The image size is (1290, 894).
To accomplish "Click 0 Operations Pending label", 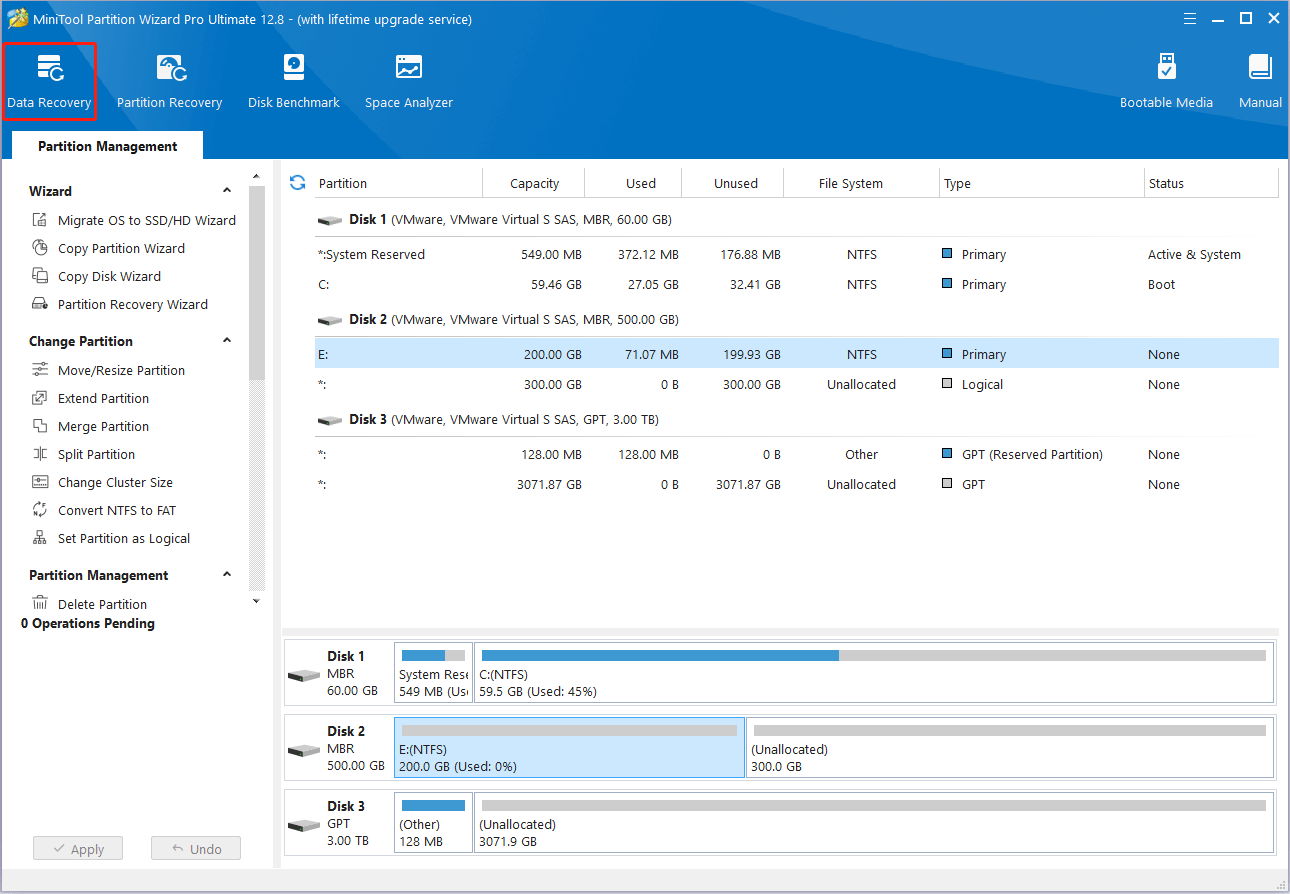I will click(x=88, y=623).
